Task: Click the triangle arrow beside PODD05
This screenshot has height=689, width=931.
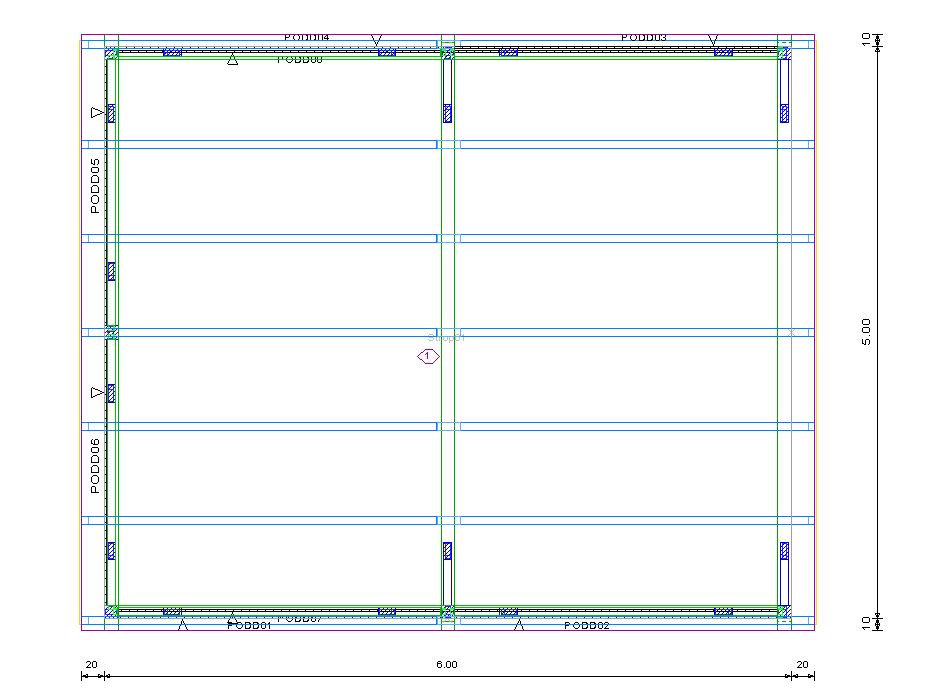Action: pyautogui.click(x=96, y=113)
